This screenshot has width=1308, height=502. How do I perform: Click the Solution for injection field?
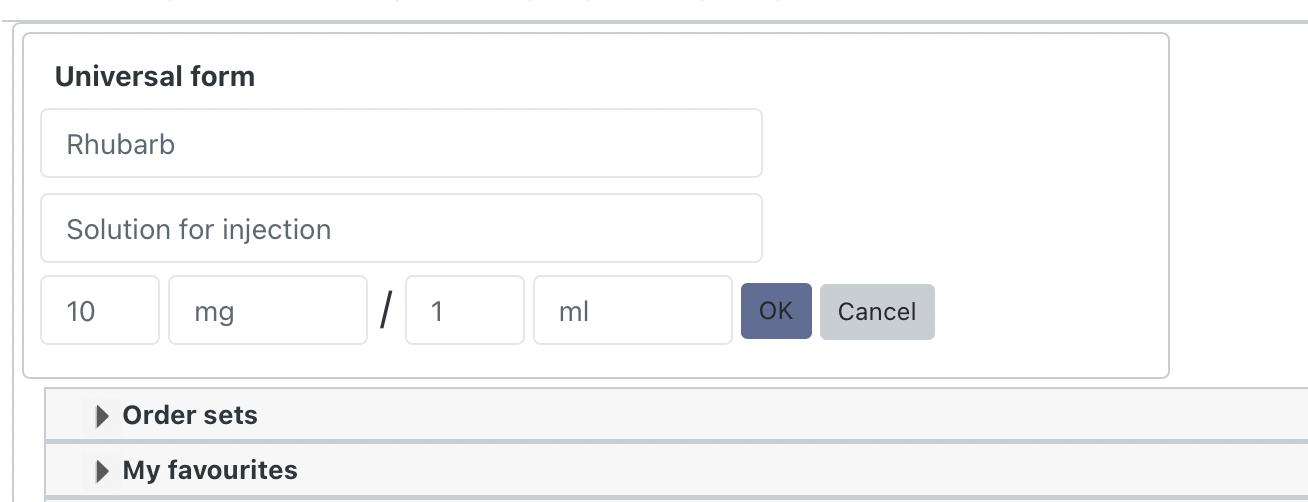pyautogui.click(x=401, y=229)
